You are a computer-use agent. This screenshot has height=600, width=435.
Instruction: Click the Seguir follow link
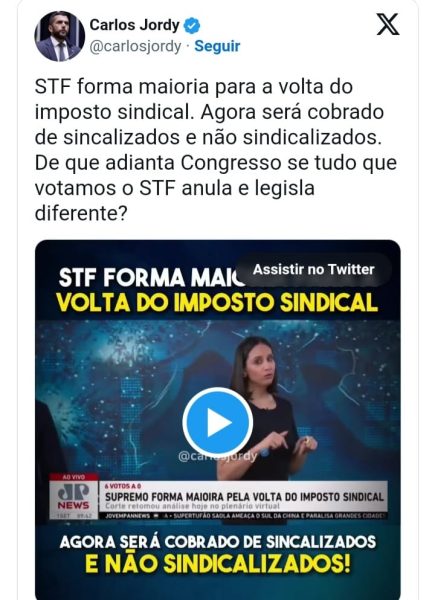[x=217, y=46]
